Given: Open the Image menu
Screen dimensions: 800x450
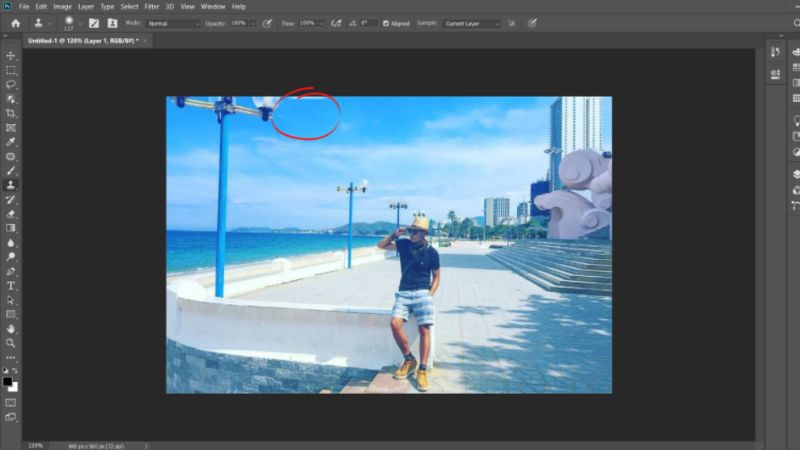Looking at the screenshot, I should tap(62, 7).
